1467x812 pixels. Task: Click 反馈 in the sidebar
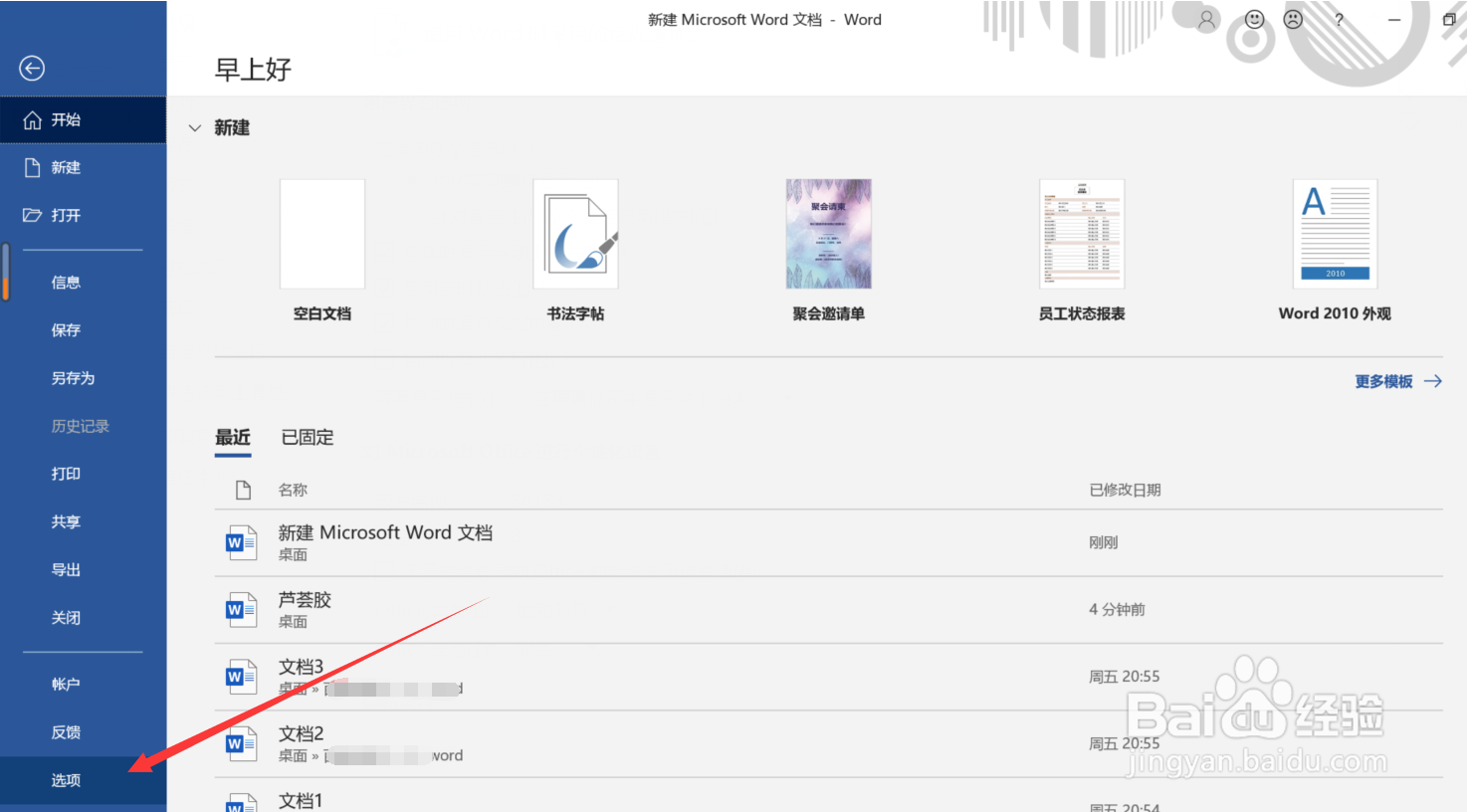tap(66, 731)
